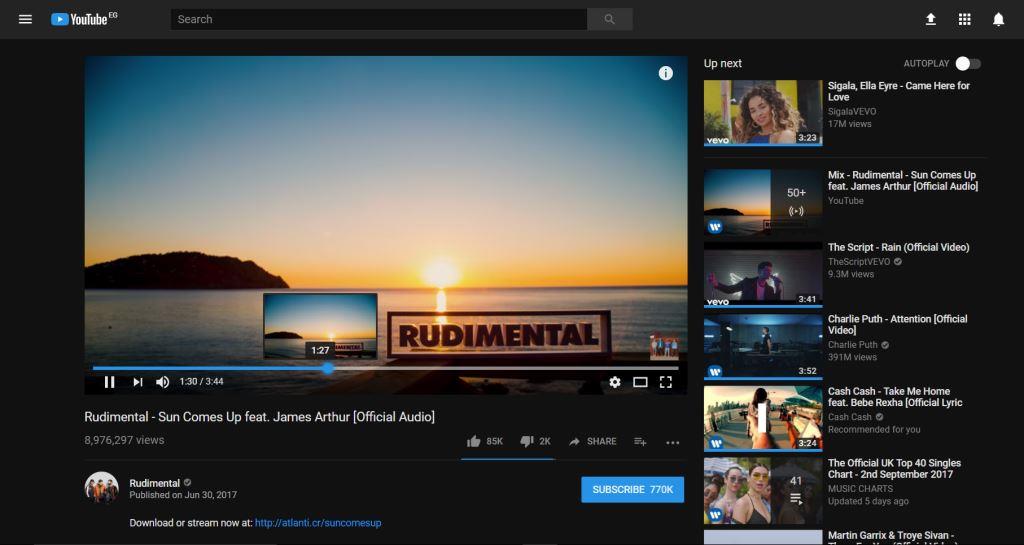Open Sigala, Ella Eyre video thumbnail
Viewport: 1024px width, 545px height.
coord(763,112)
